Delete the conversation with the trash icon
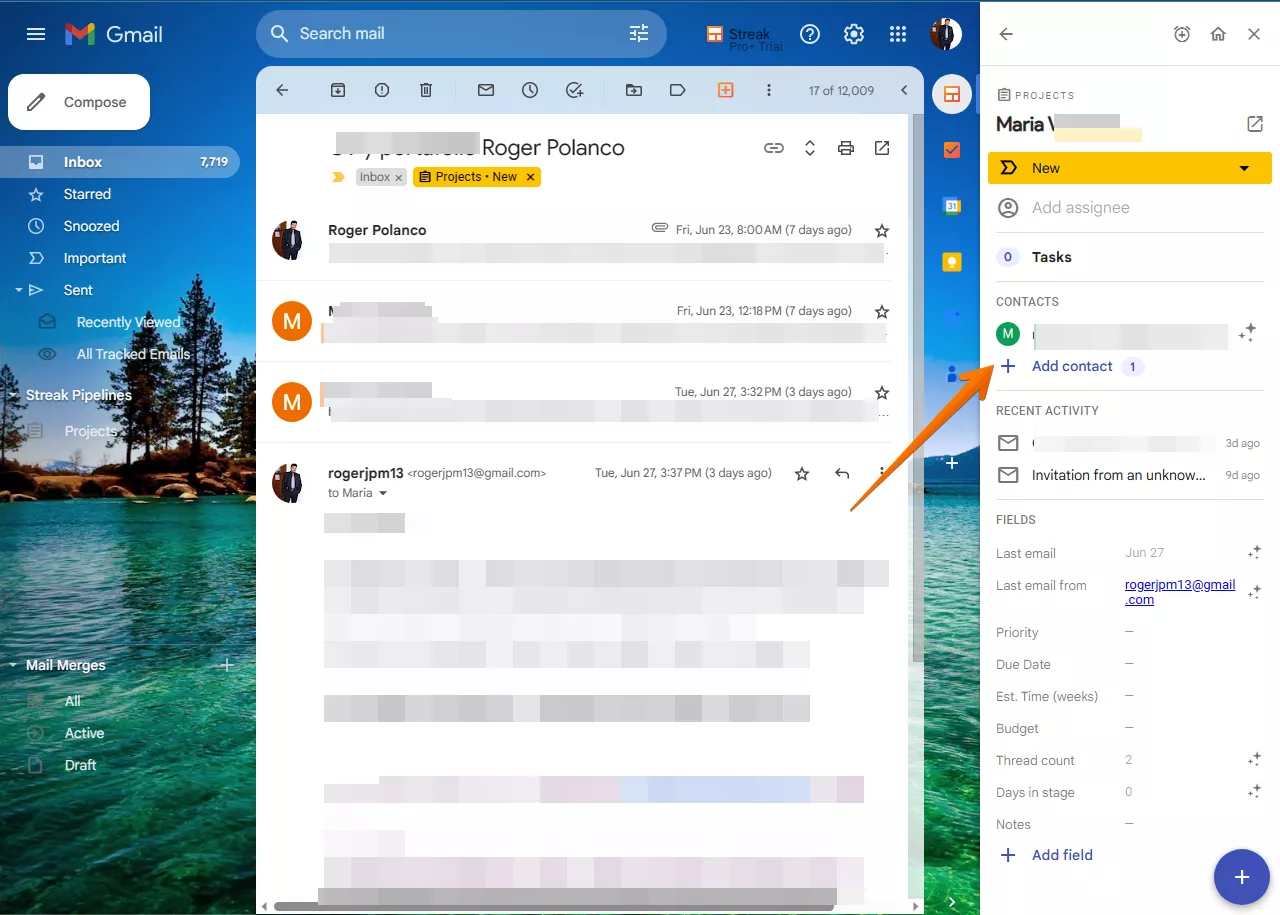Screen dimensions: 1280x915 coord(426,90)
